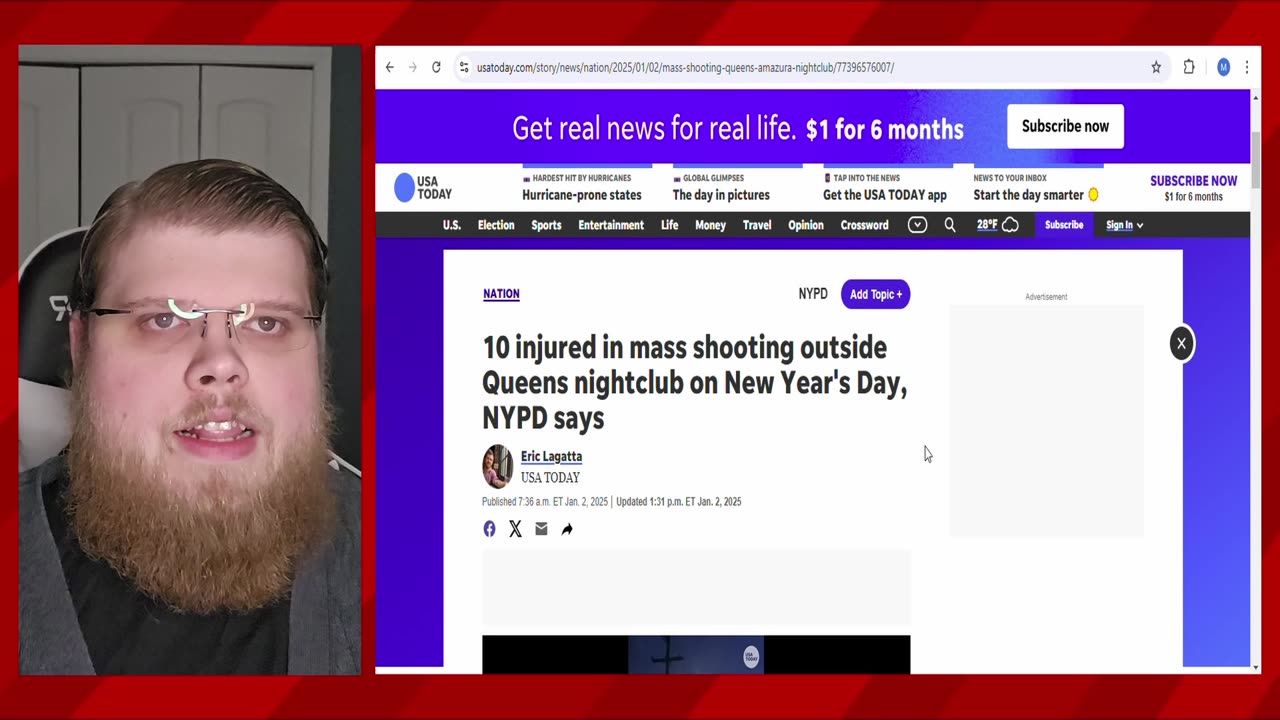The height and width of the screenshot is (720, 1280).
Task: Expand more sections circle chevron icon
Action: (x=917, y=225)
